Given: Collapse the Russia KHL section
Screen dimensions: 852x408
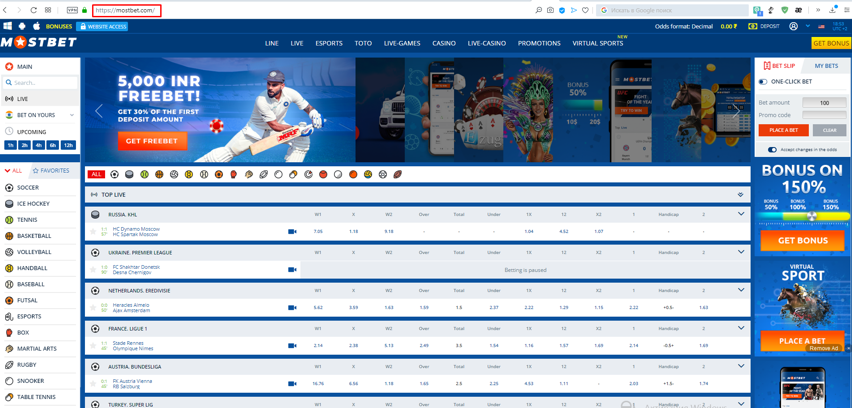Looking at the screenshot, I should point(741,214).
